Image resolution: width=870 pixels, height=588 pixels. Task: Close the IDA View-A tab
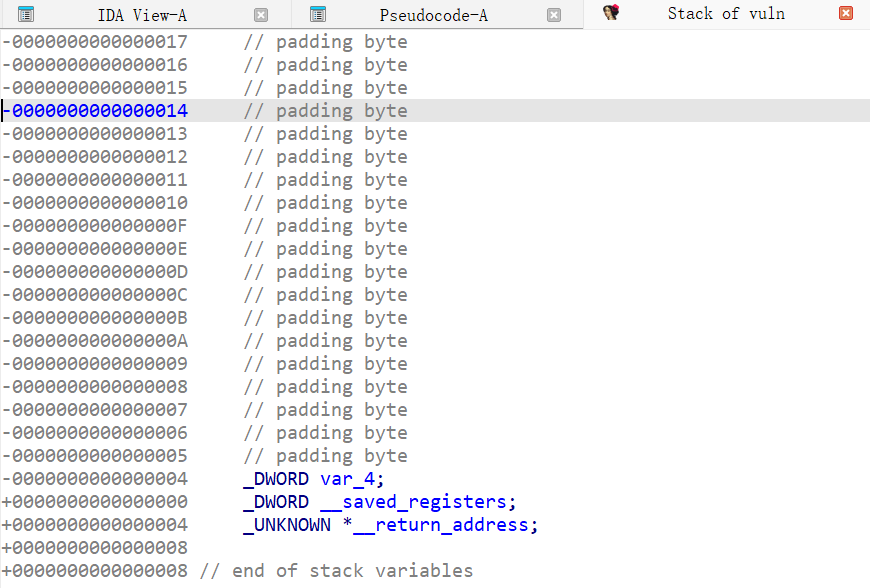pyautogui.click(x=261, y=15)
